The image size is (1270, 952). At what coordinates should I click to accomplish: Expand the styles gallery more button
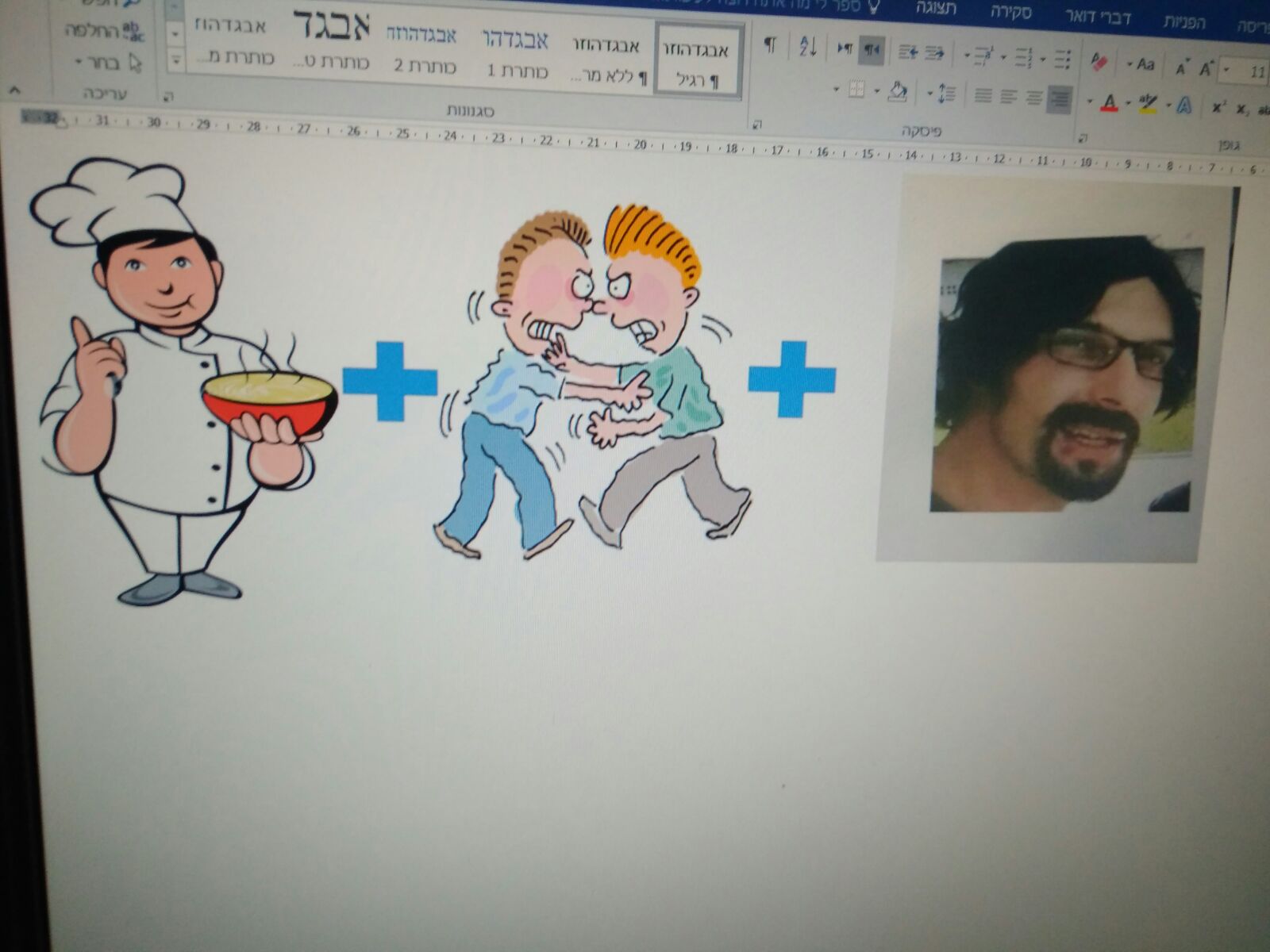pos(176,59)
